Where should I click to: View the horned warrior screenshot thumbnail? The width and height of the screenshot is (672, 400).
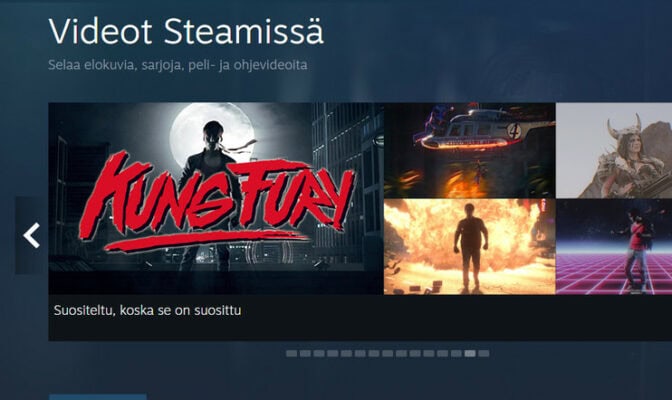pos(614,150)
